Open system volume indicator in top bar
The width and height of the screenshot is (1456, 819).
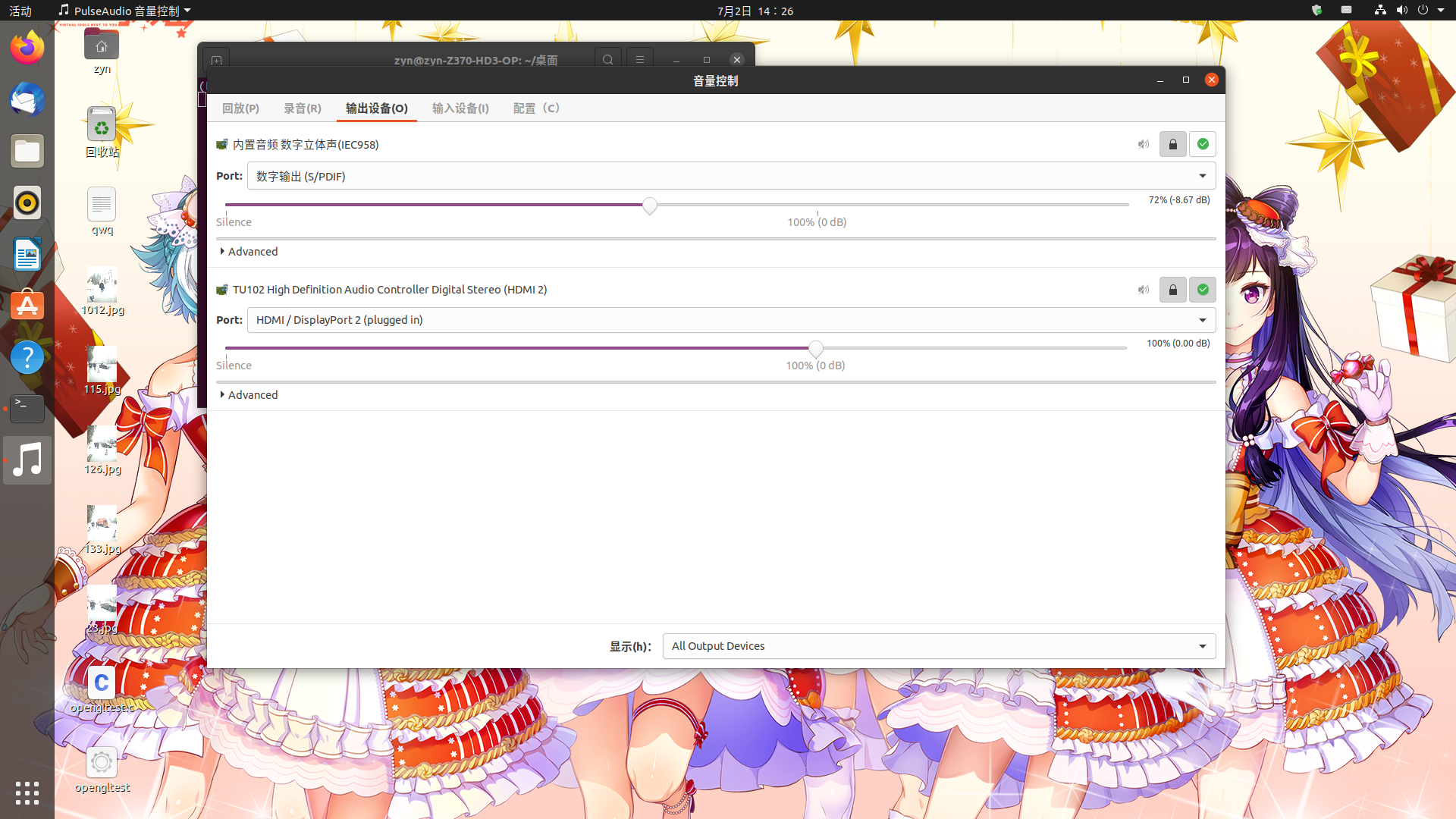coord(1401,11)
